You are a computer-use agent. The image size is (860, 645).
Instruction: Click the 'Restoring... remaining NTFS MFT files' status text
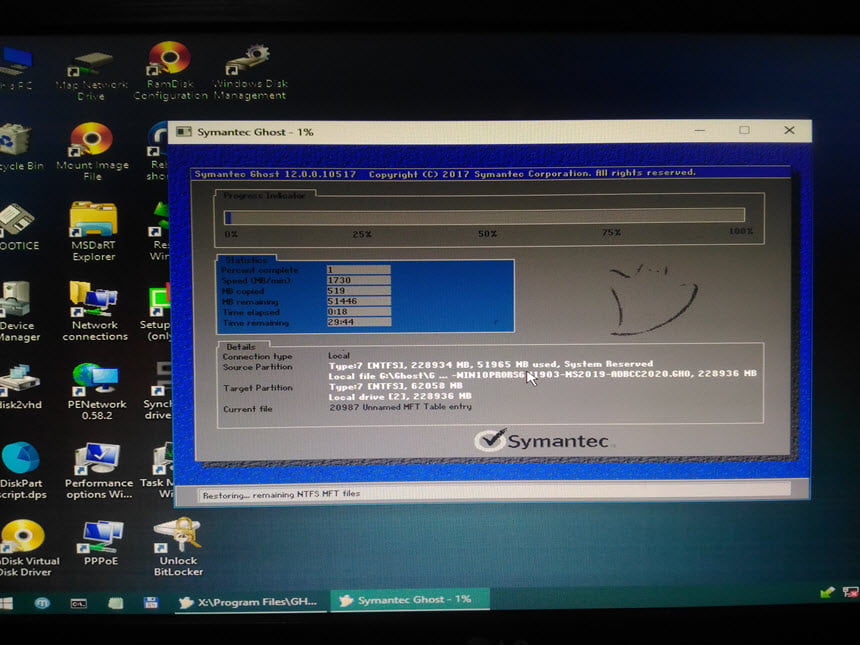point(281,494)
